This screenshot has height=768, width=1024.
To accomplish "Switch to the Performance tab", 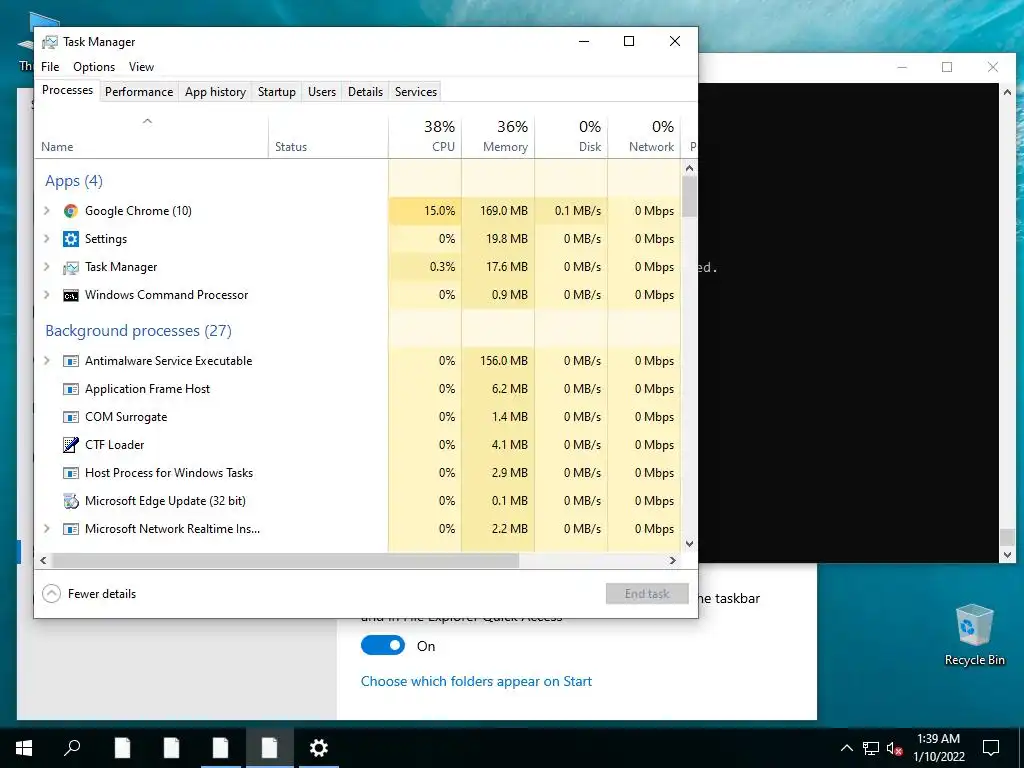I will pos(139,92).
